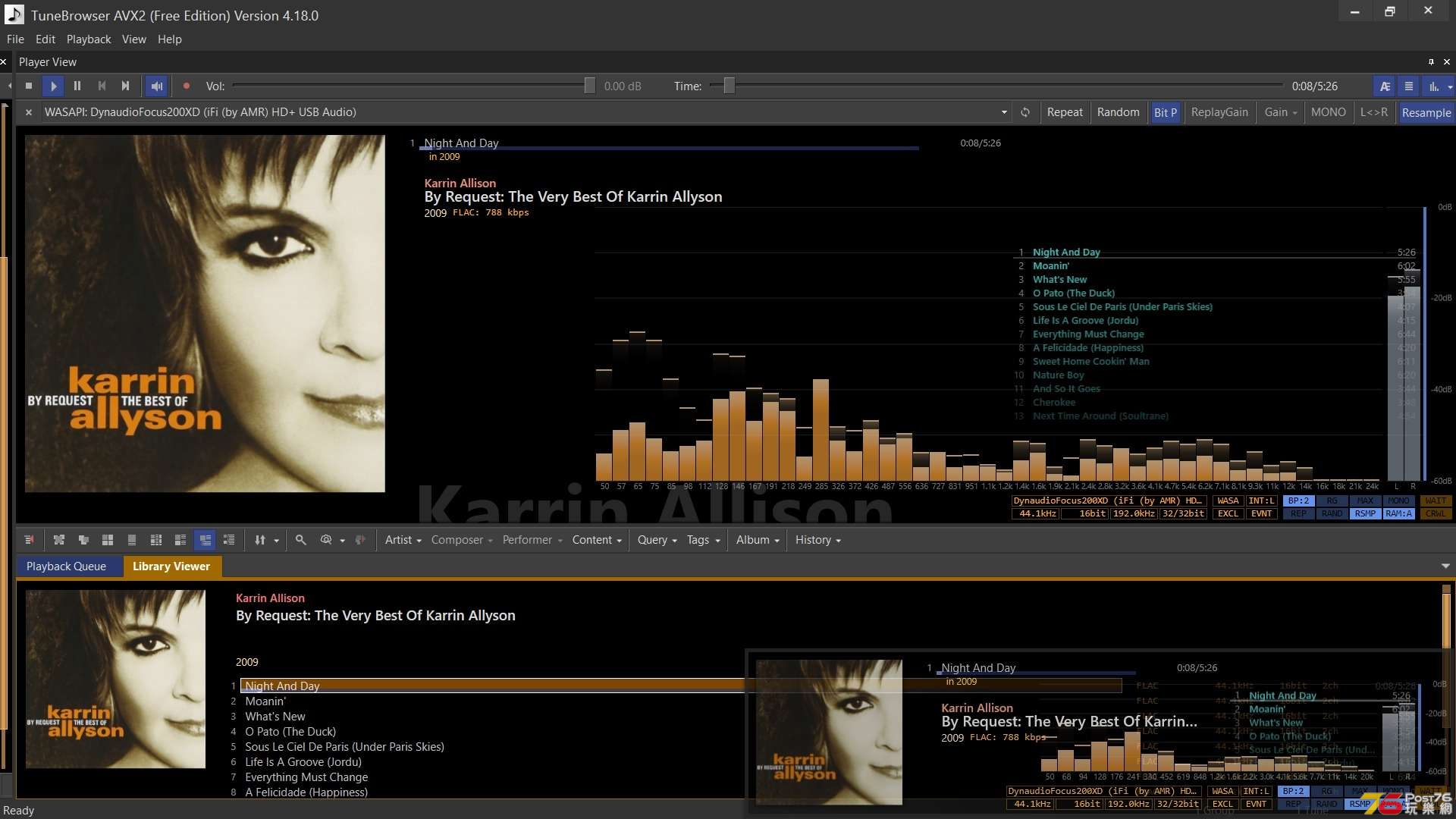1456x819 pixels.
Task: Switch to the Library Viewer tab
Action: point(171,566)
